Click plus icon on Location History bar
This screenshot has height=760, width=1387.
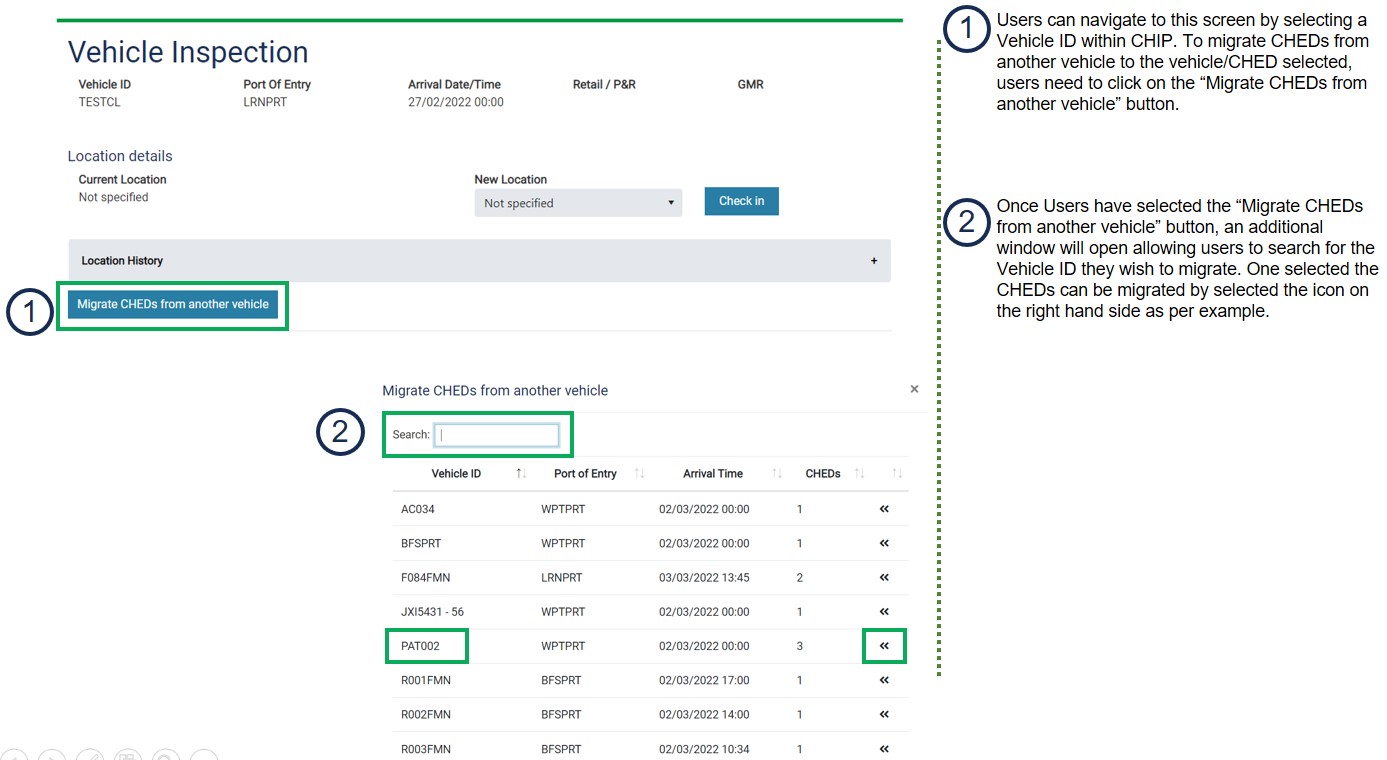tap(874, 261)
